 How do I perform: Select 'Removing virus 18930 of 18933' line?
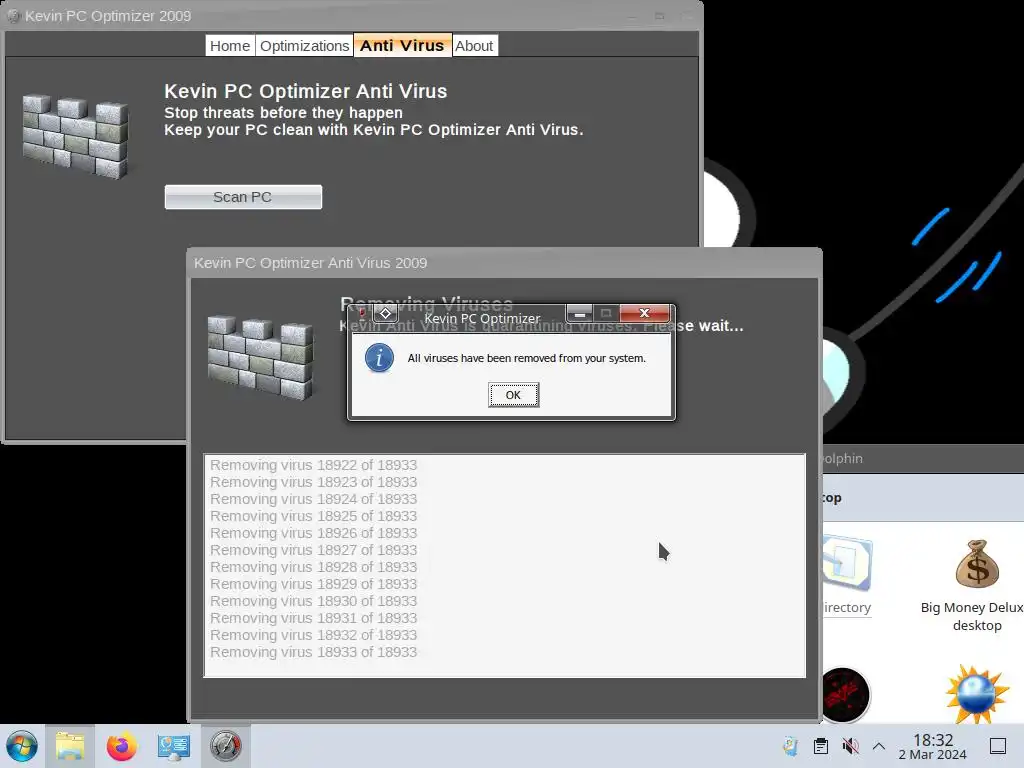(x=313, y=601)
